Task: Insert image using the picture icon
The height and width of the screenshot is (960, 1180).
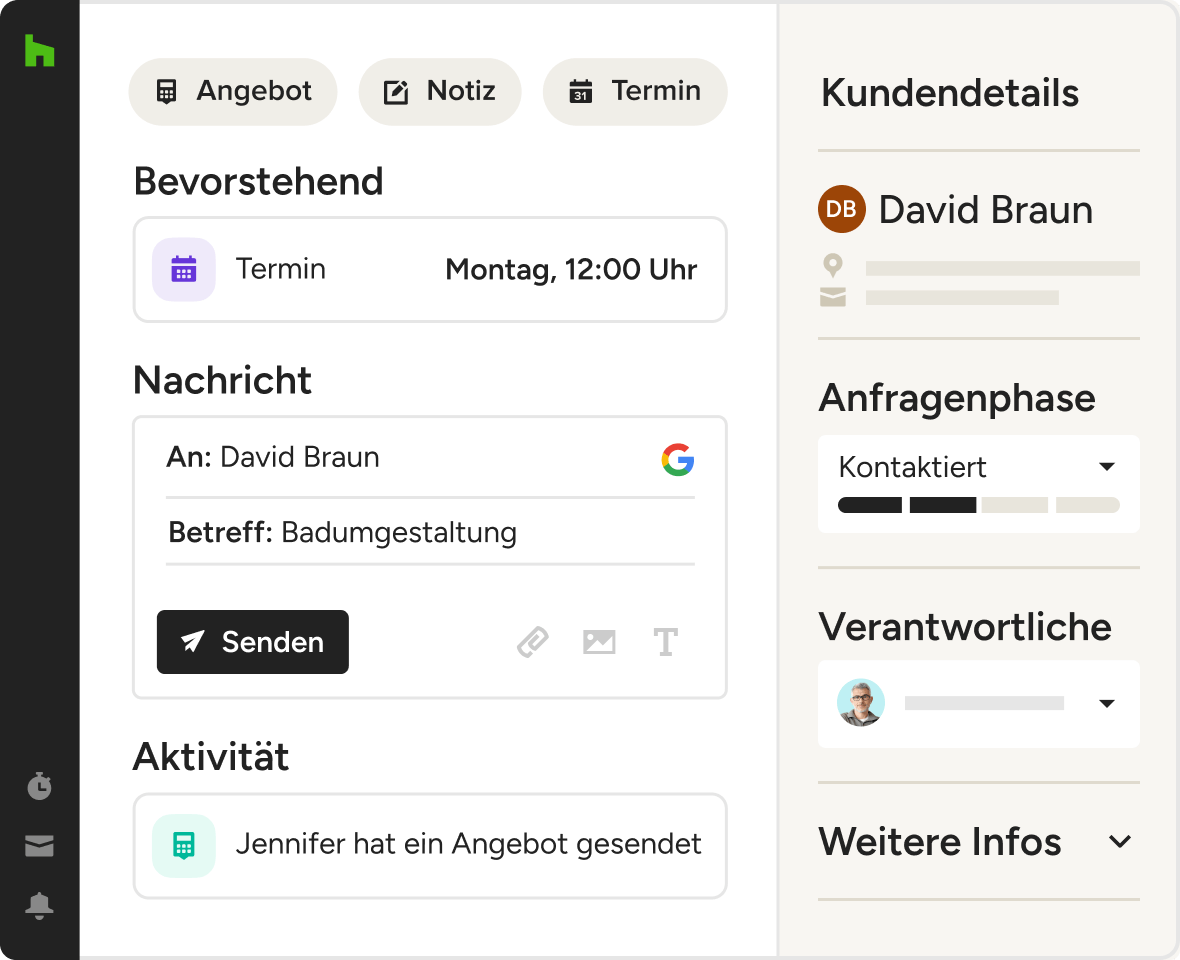Action: (x=599, y=642)
